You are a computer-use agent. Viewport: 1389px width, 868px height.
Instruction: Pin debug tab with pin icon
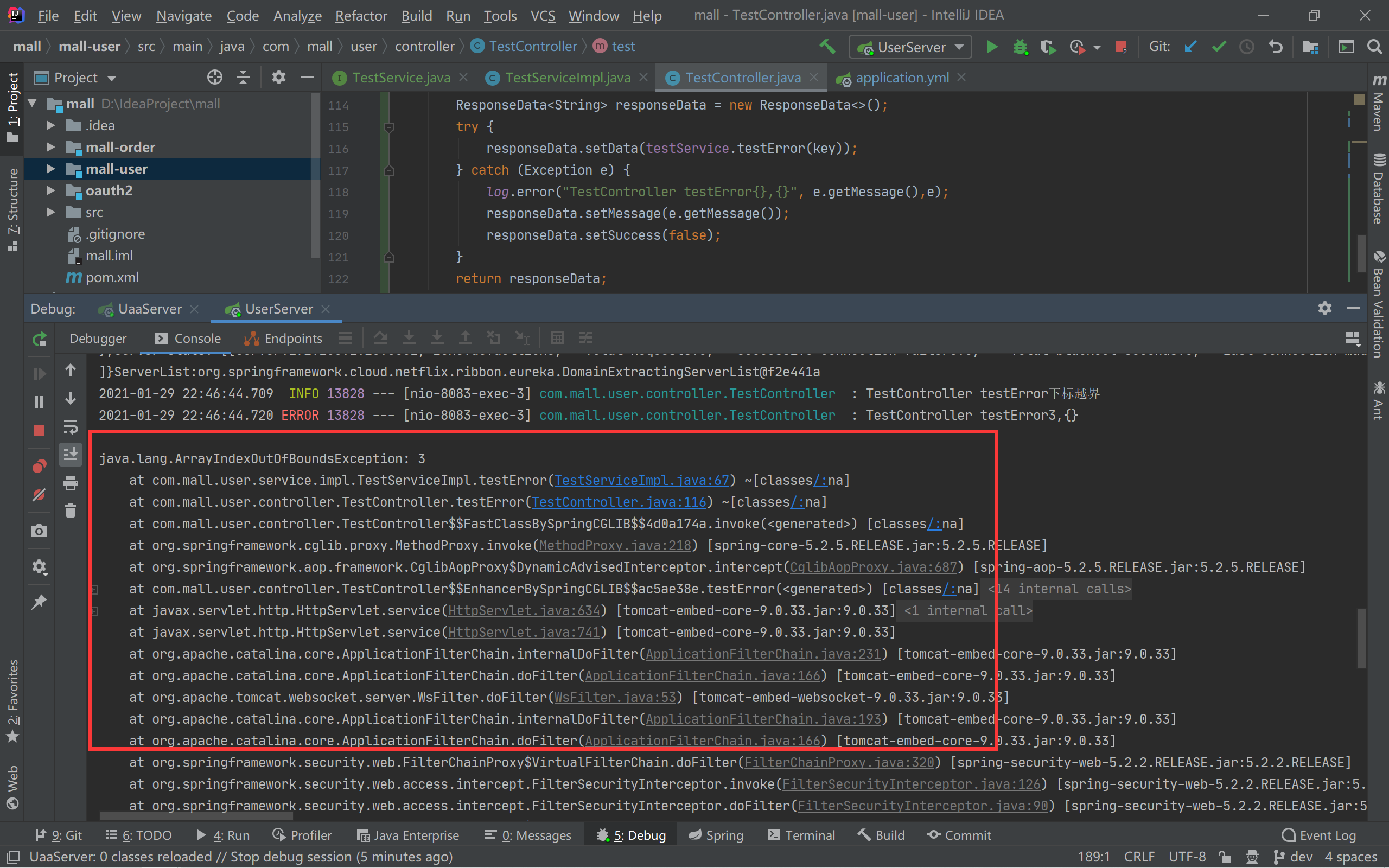click(x=39, y=602)
